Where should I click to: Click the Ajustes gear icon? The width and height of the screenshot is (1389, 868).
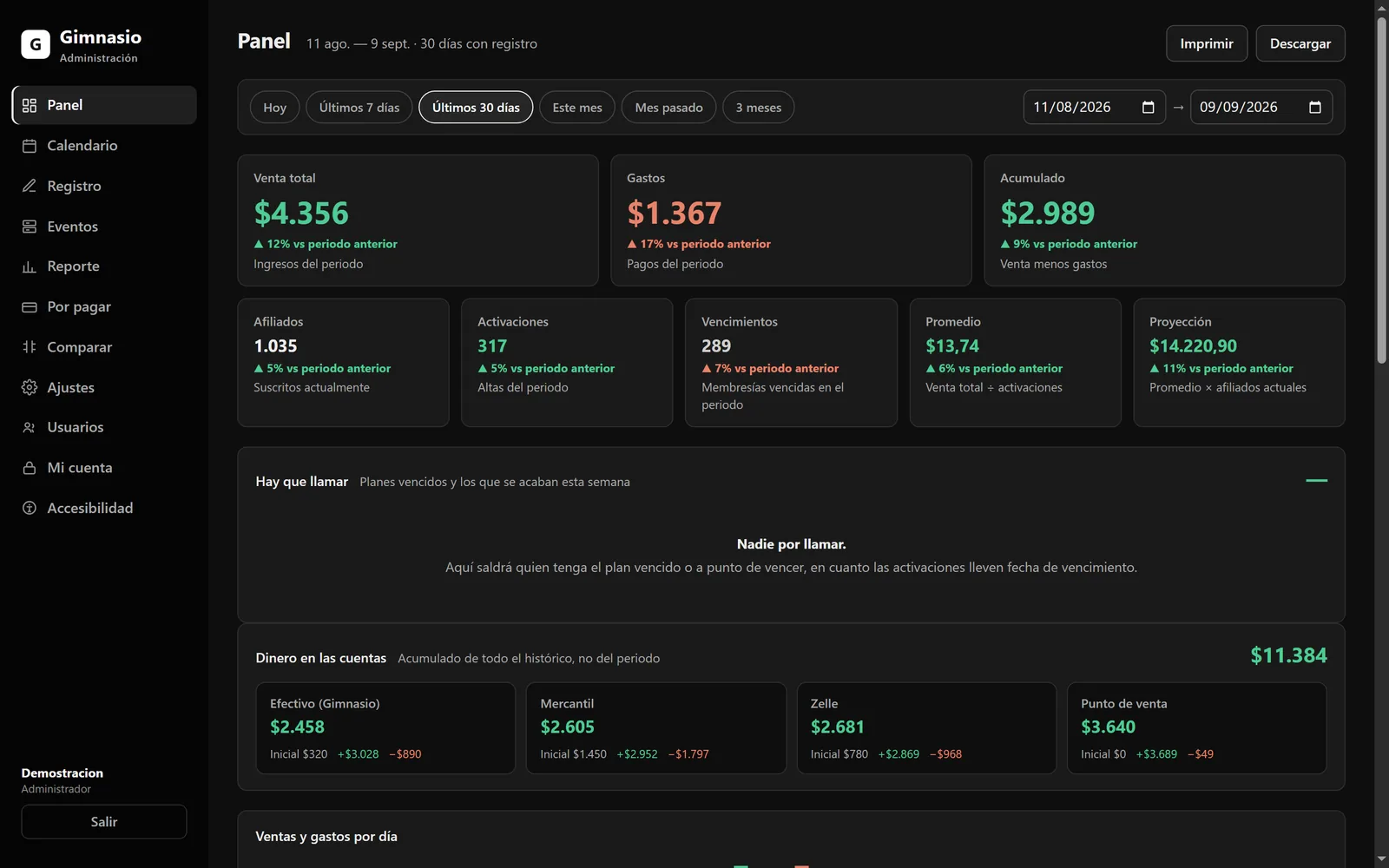[x=30, y=387]
